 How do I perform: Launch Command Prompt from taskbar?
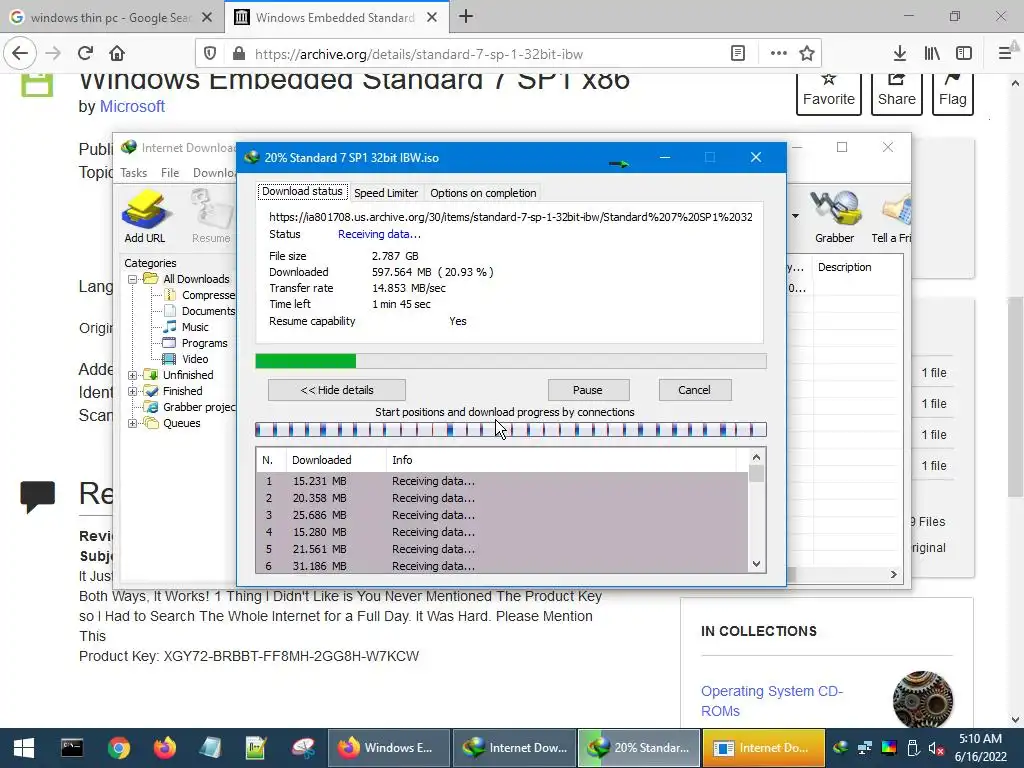click(72, 748)
